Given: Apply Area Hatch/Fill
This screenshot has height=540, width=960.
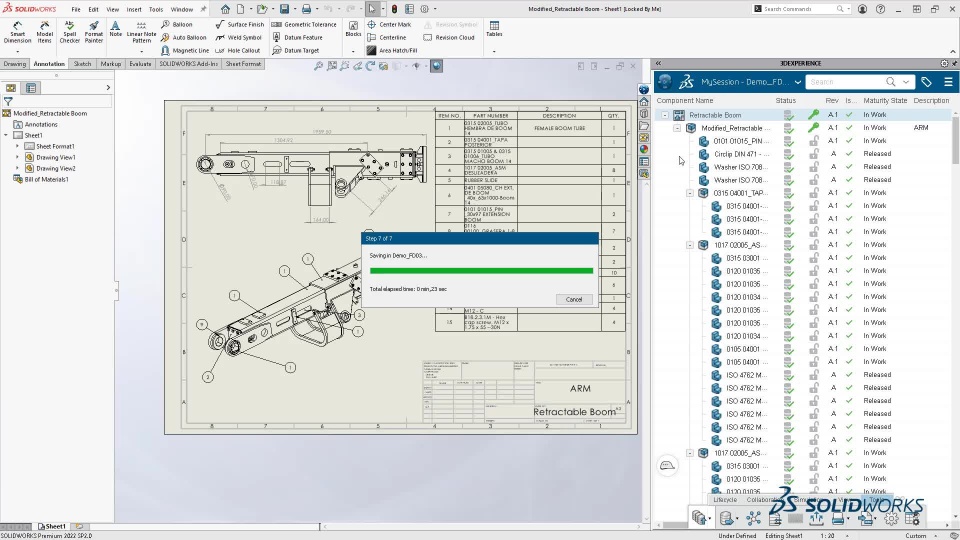Looking at the screenshot, I should (392, 51).
